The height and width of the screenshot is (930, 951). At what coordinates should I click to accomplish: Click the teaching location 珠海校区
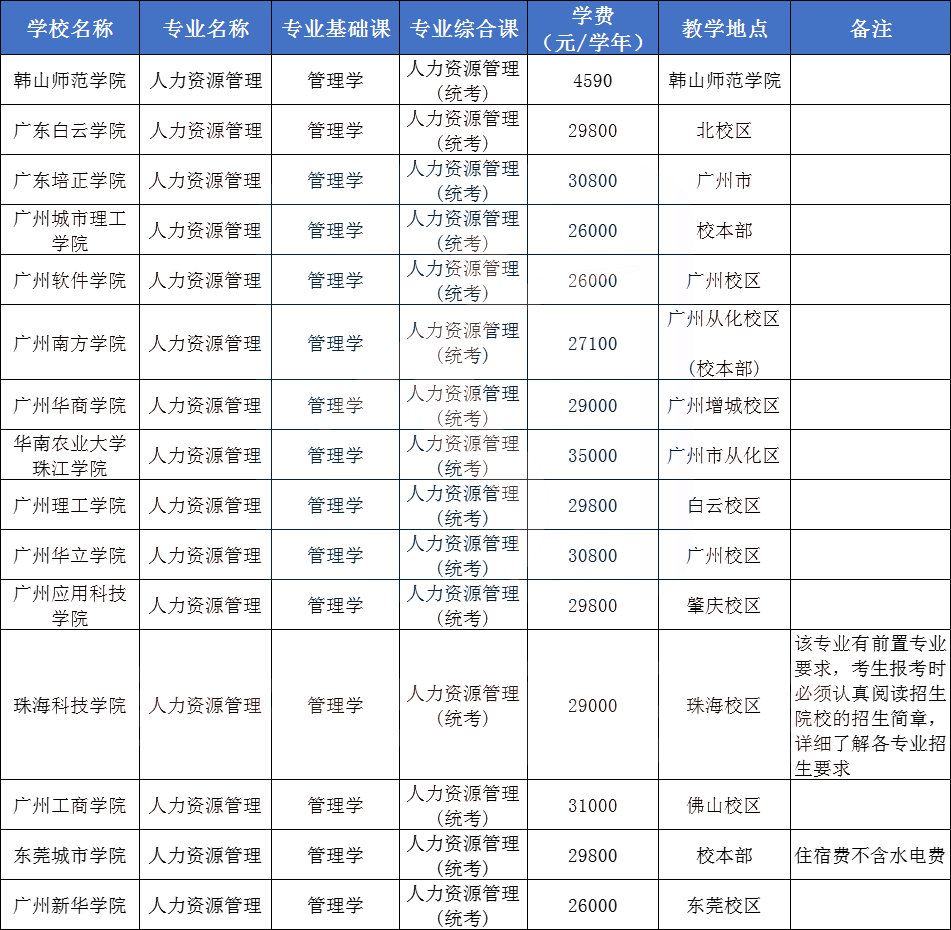click(x=724, y=706)
